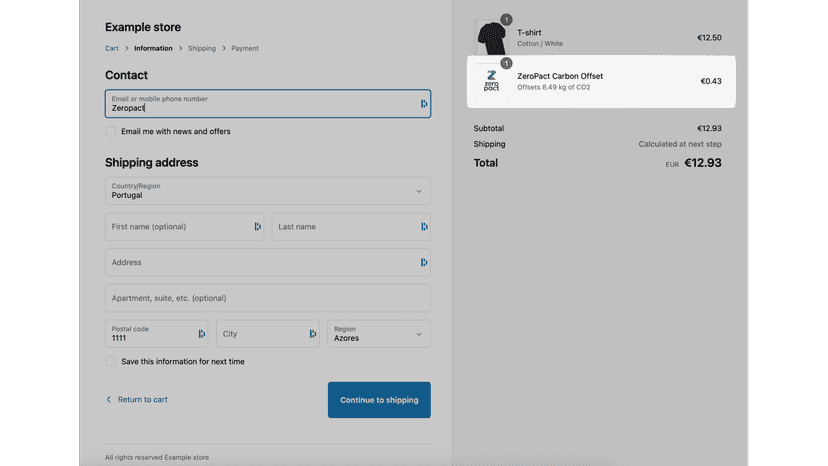
Task: Click back chevron beside Return to cart
Action: click(x=109, y=399)
